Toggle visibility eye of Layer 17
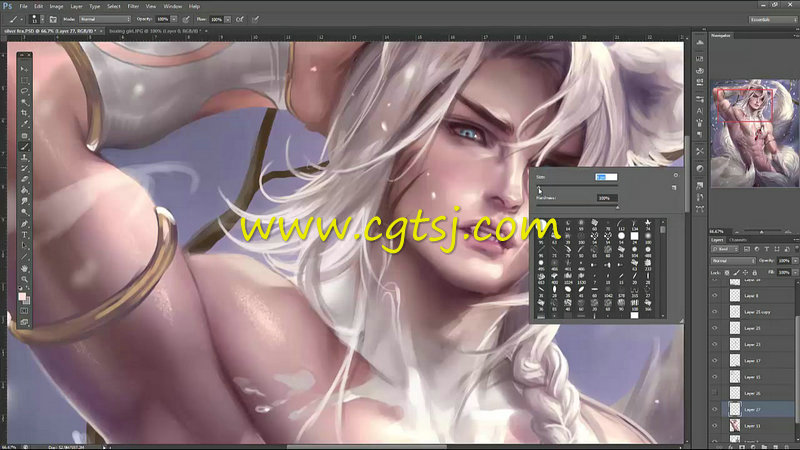The height and width of the screenshot is (450, 800). [715, 361]
